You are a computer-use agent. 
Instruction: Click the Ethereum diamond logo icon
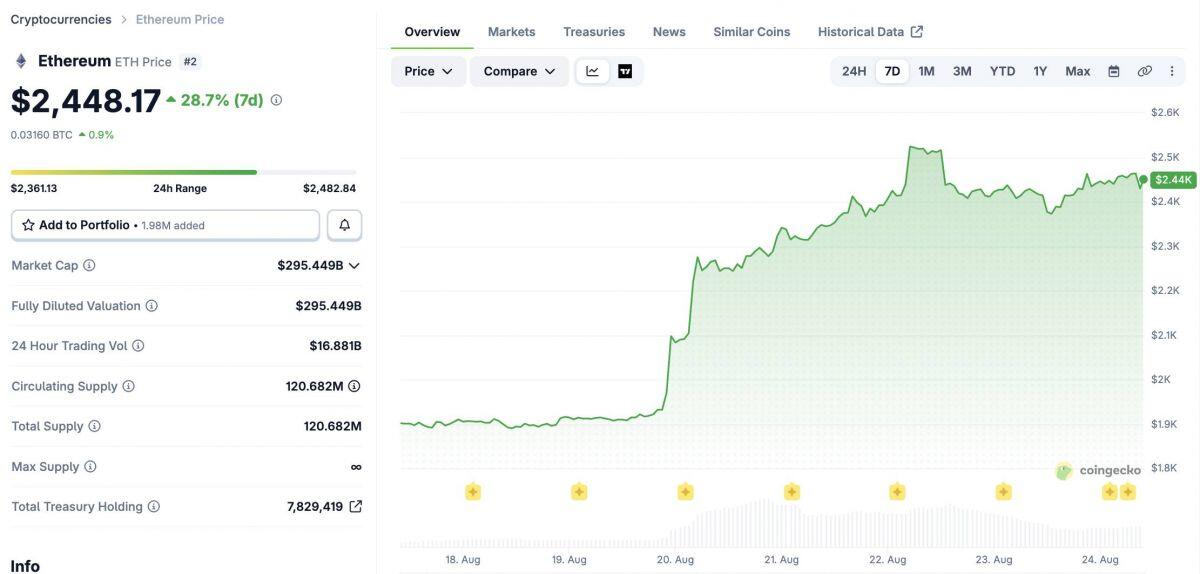(x=21, y=61)
